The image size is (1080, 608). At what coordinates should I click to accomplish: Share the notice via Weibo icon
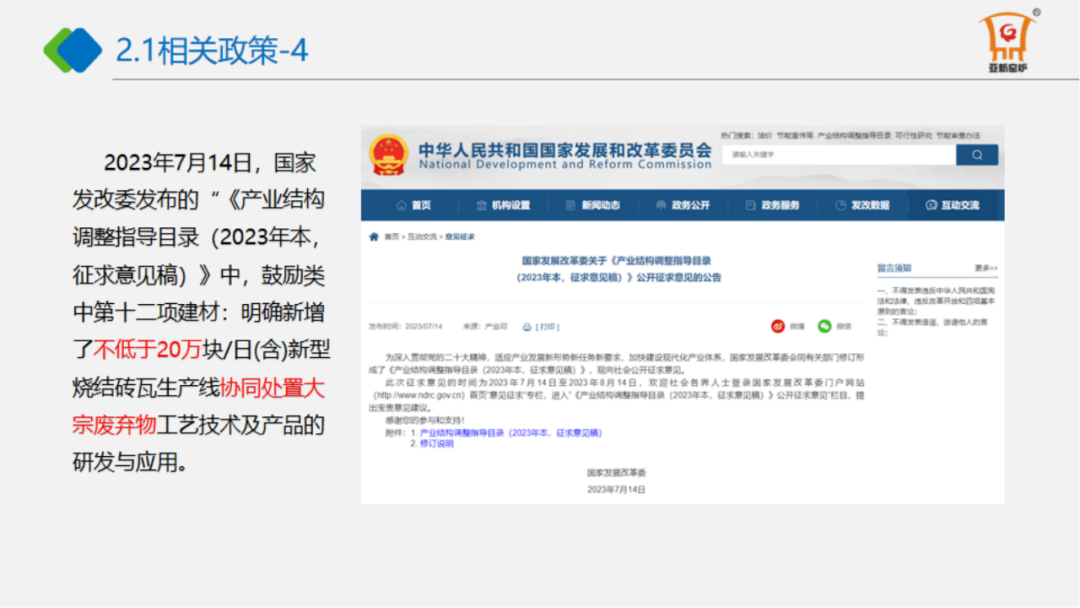(x=778, y=326)
